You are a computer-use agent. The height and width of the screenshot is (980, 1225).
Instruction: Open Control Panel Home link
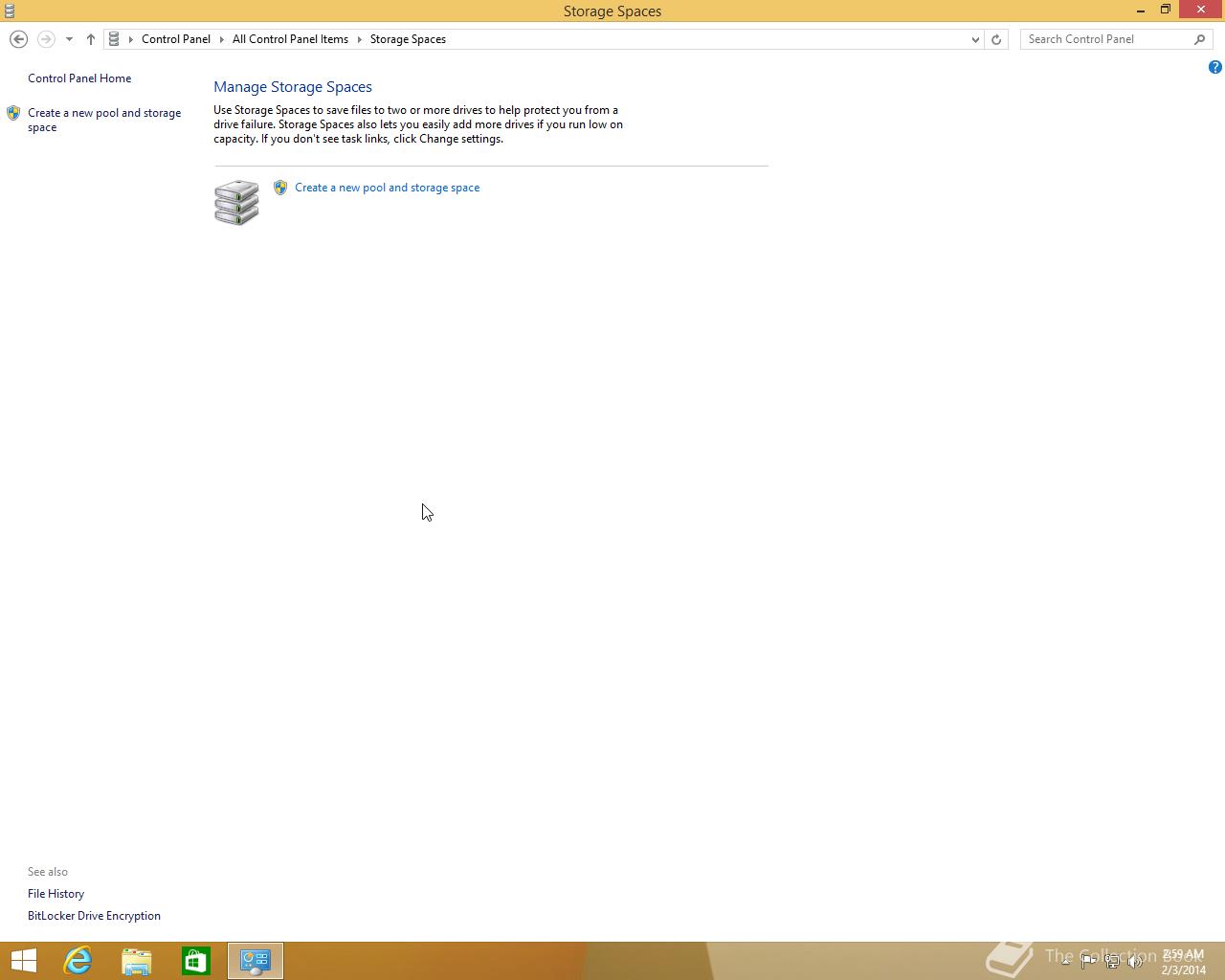[x=79, y=78]
